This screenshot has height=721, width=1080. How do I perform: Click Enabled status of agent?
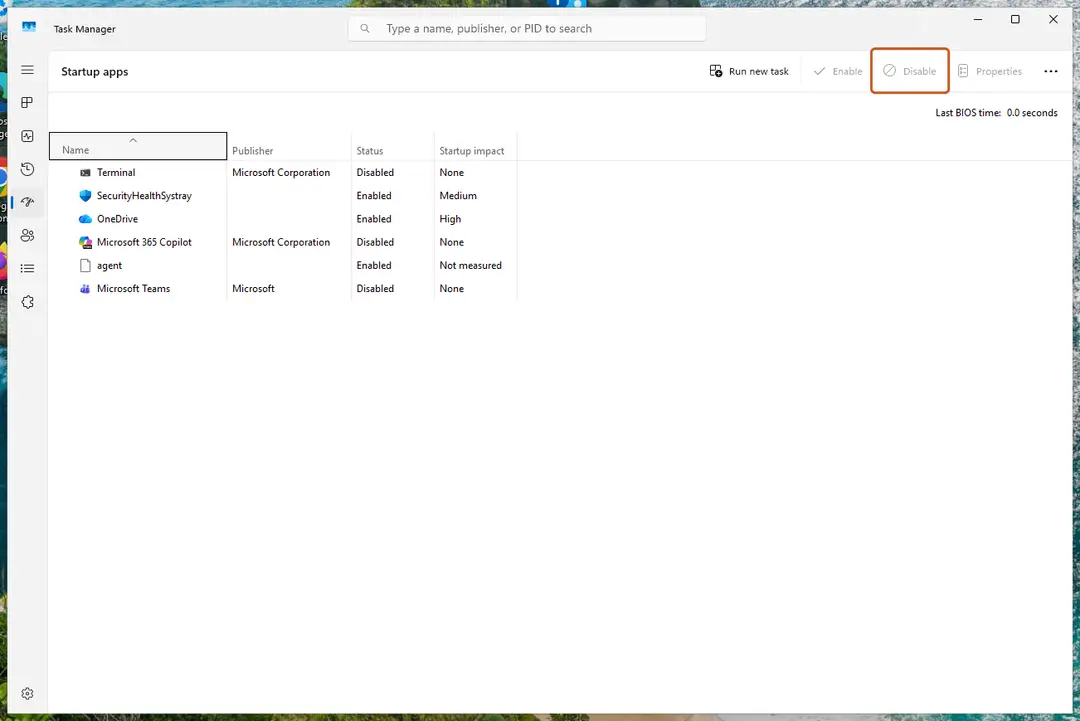point(374,265)
